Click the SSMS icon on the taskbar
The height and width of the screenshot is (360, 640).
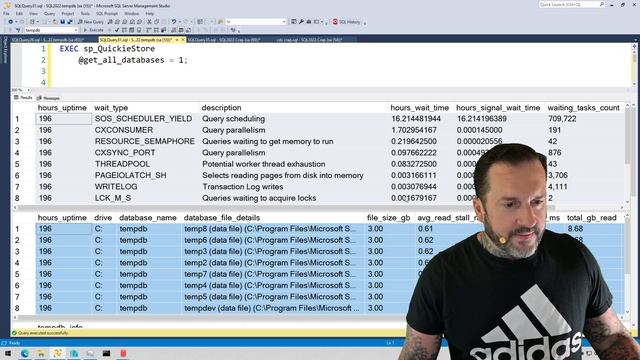pyautogui.click(x=57, y=353)
